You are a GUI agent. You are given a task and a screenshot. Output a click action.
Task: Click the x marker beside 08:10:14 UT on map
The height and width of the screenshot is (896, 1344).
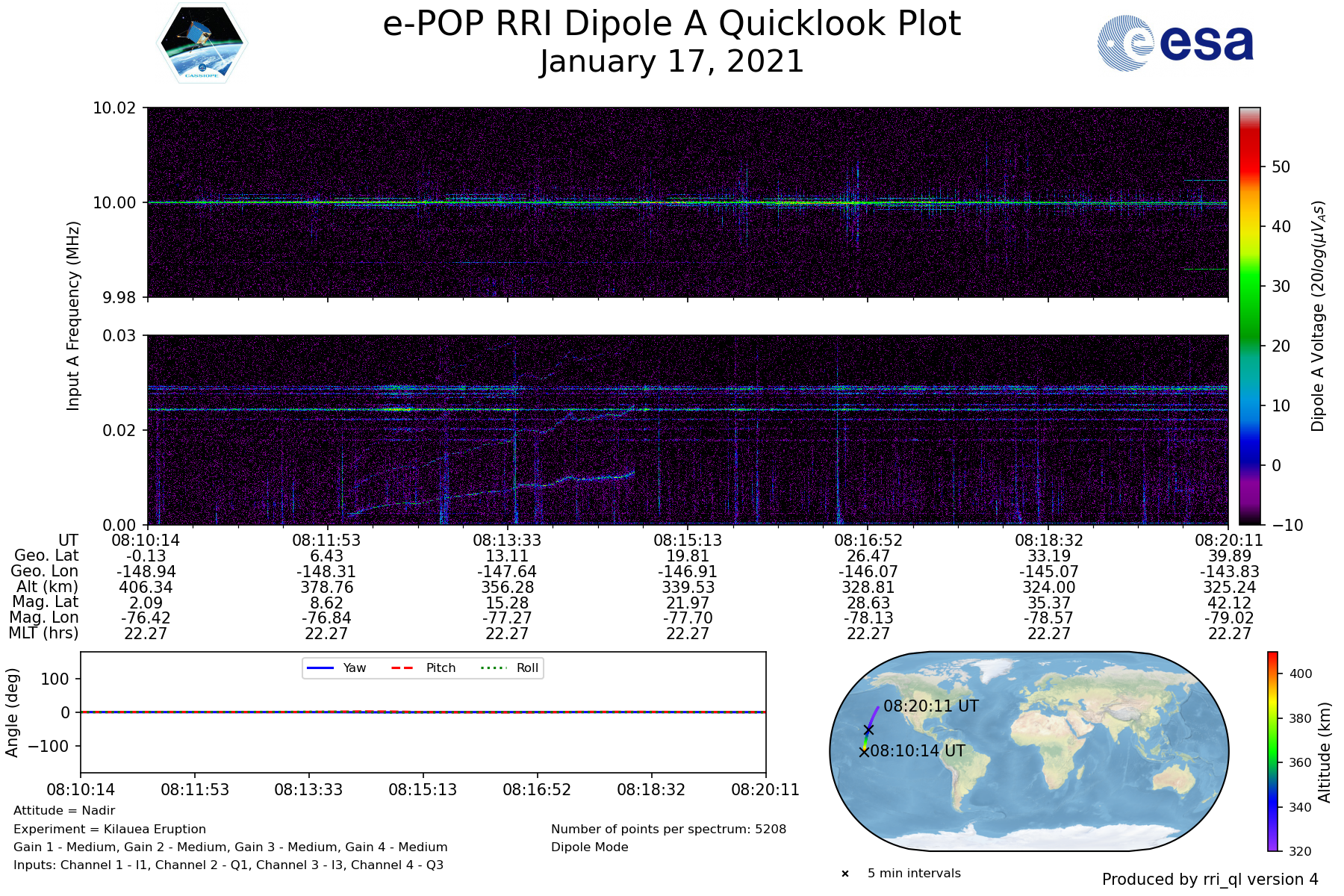[x=864, y=752]
